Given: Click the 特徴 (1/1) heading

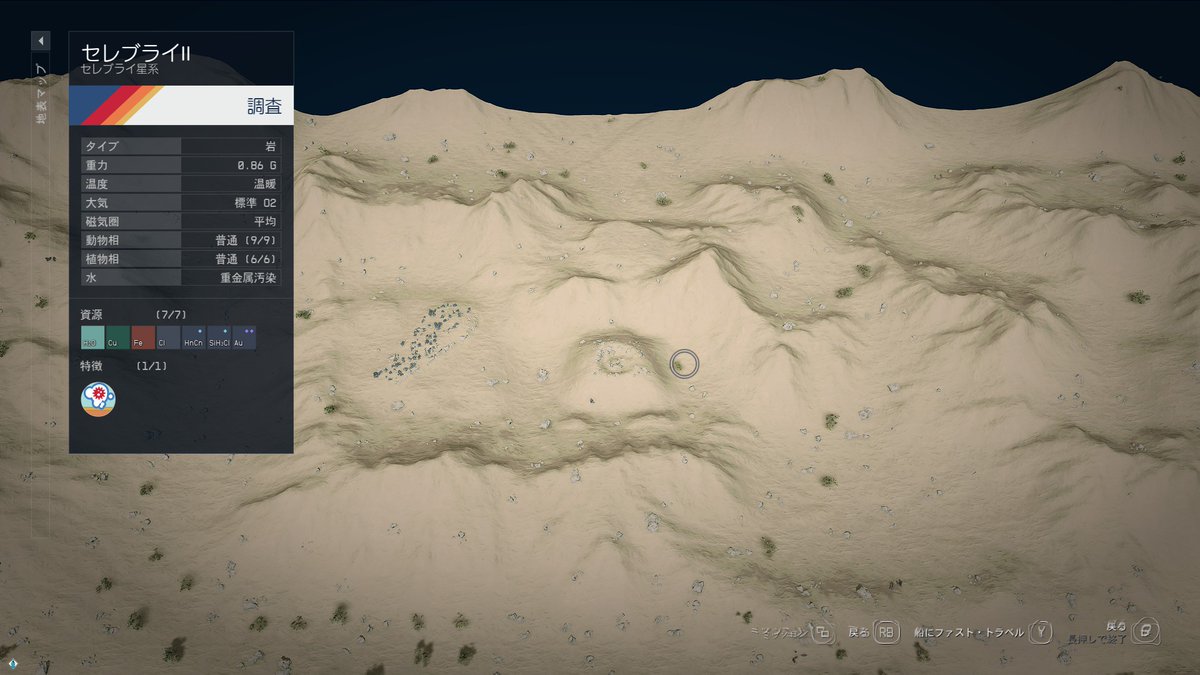Looking at the screenshot, I should click(x=124, y=367).
